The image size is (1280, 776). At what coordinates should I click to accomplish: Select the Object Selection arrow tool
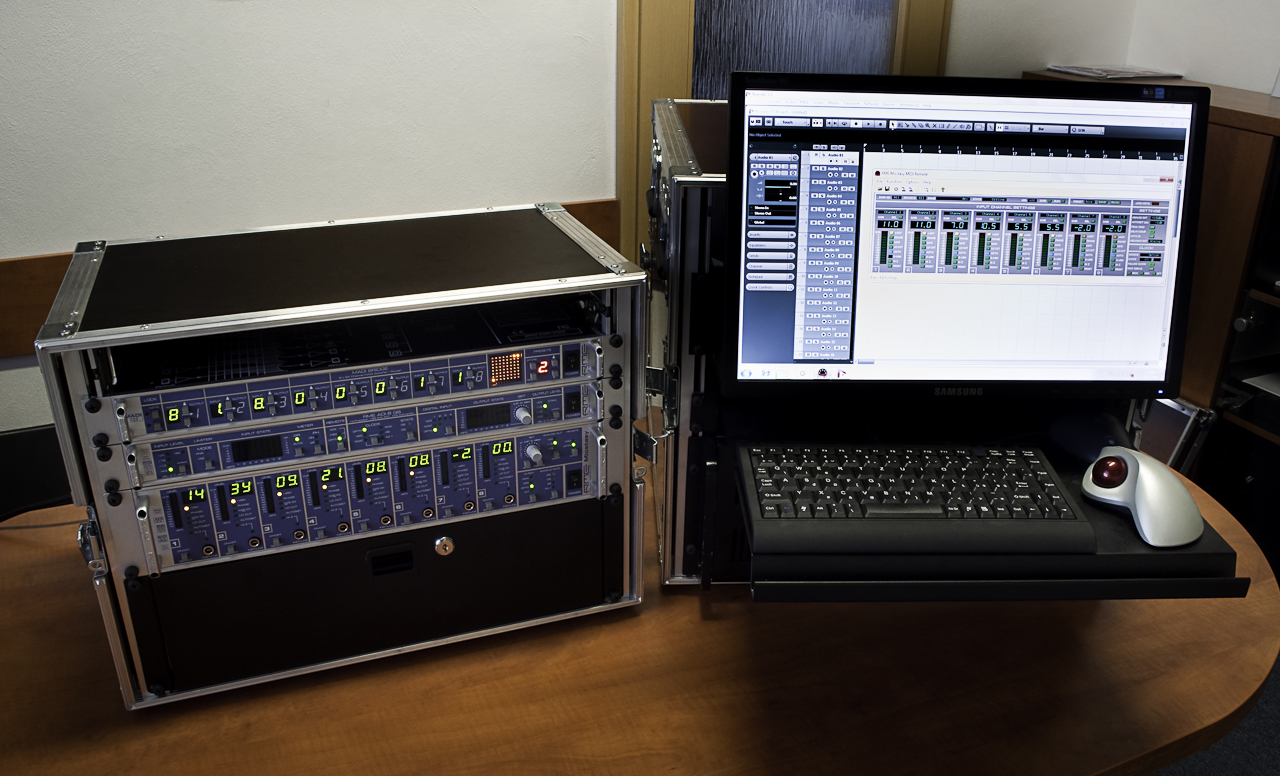pyautogui.click(x=893, y=125)
